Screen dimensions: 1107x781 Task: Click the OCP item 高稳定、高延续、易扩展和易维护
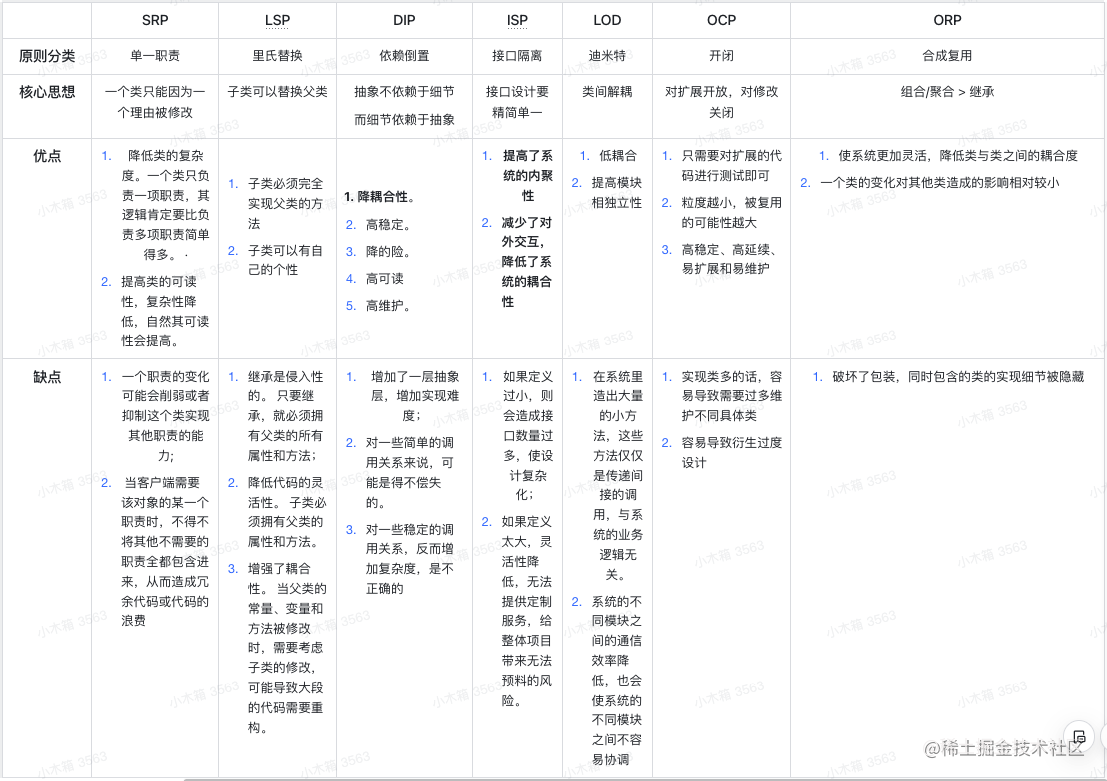[729, 259]
